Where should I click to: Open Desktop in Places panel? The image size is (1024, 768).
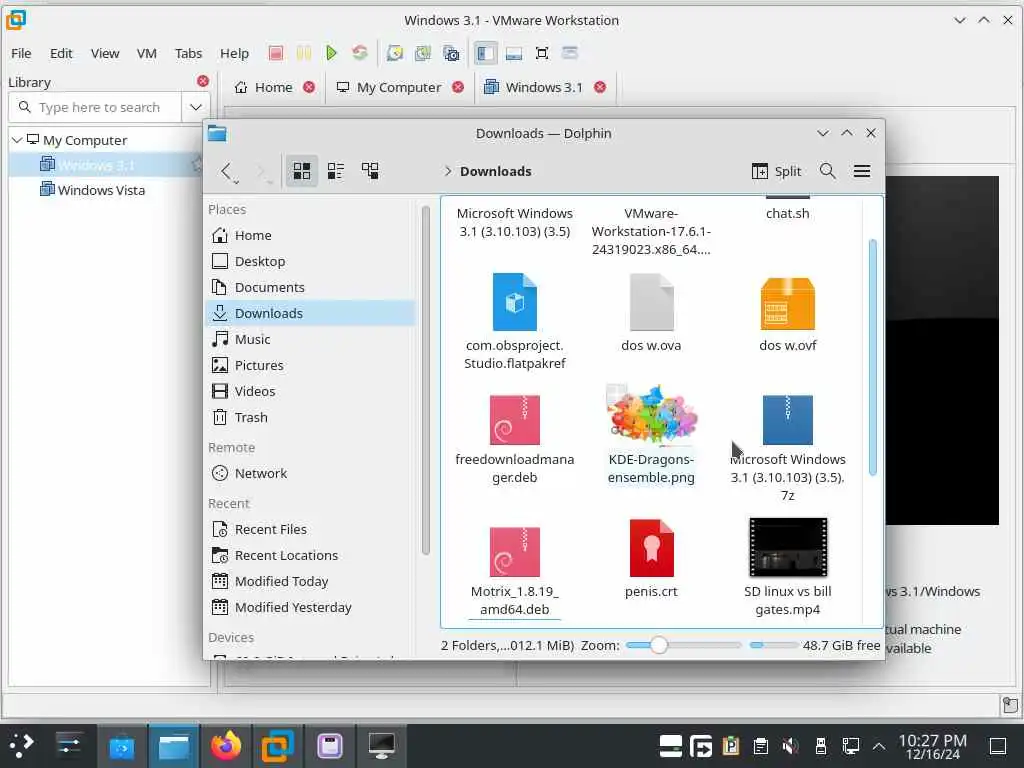pos(310,261)
